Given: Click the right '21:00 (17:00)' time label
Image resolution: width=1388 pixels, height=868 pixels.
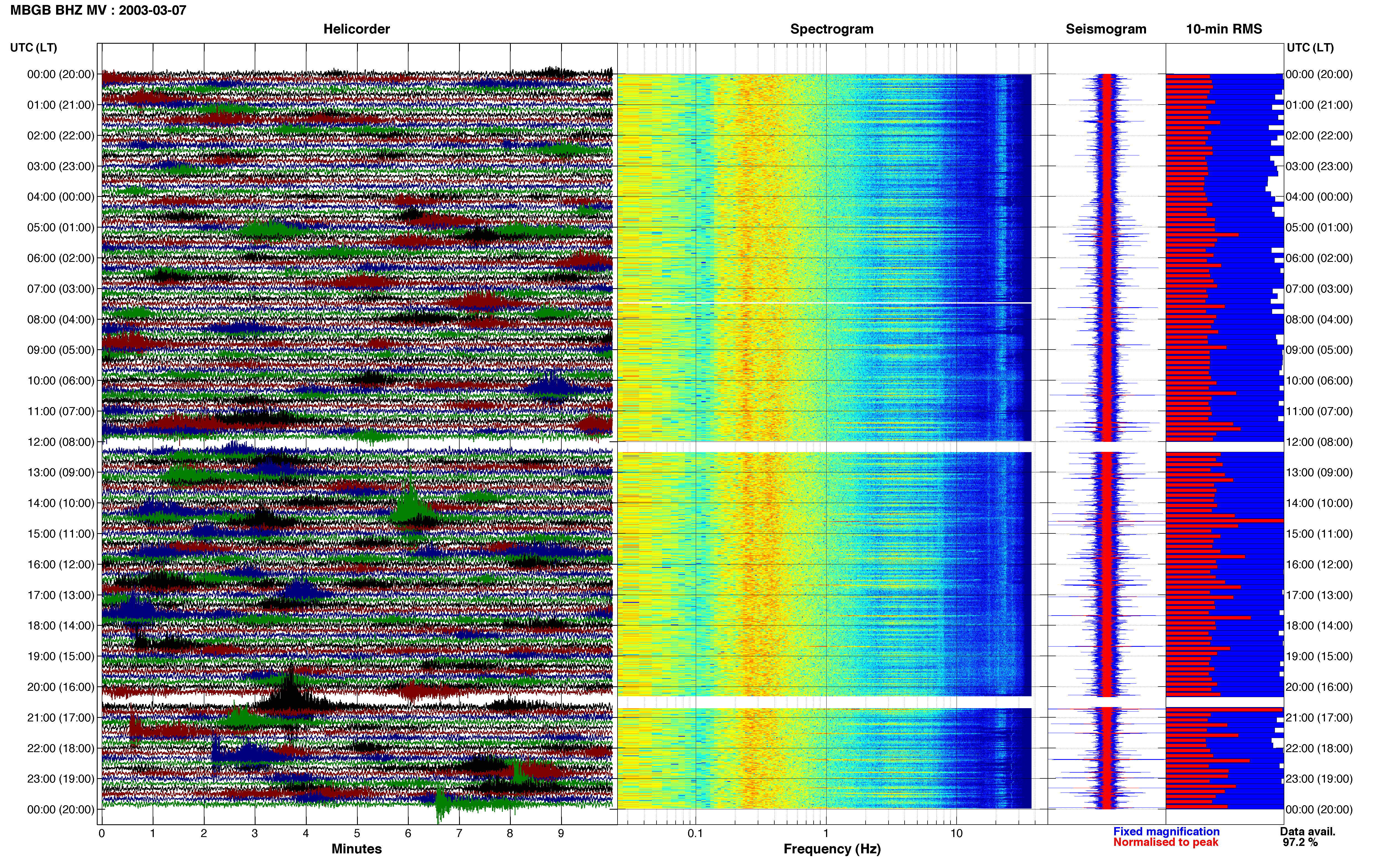Looking at the screenshot, I should pyautogui.click(x=1319, y=718).
